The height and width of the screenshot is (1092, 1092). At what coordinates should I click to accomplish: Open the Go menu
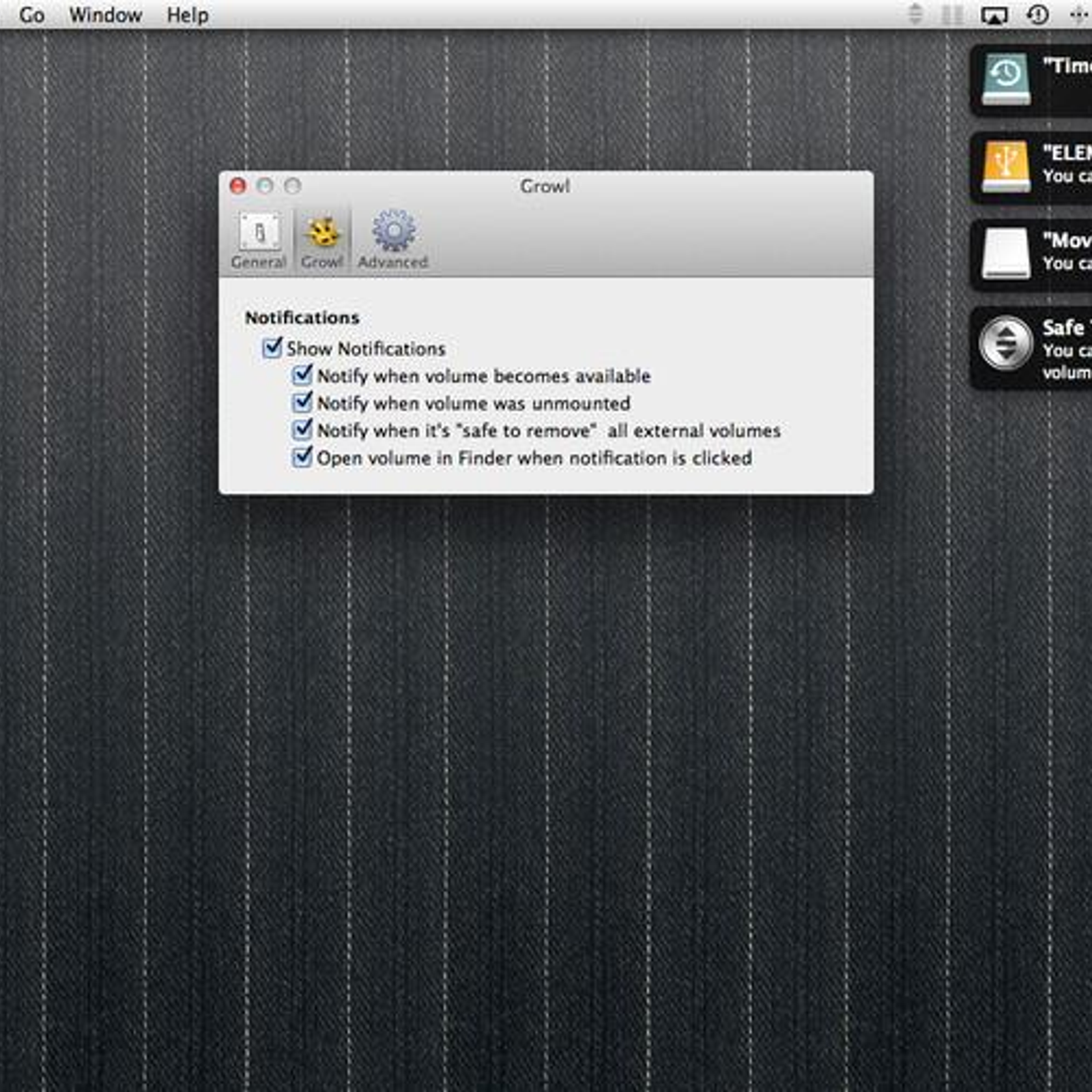click(x=31, y=15)
